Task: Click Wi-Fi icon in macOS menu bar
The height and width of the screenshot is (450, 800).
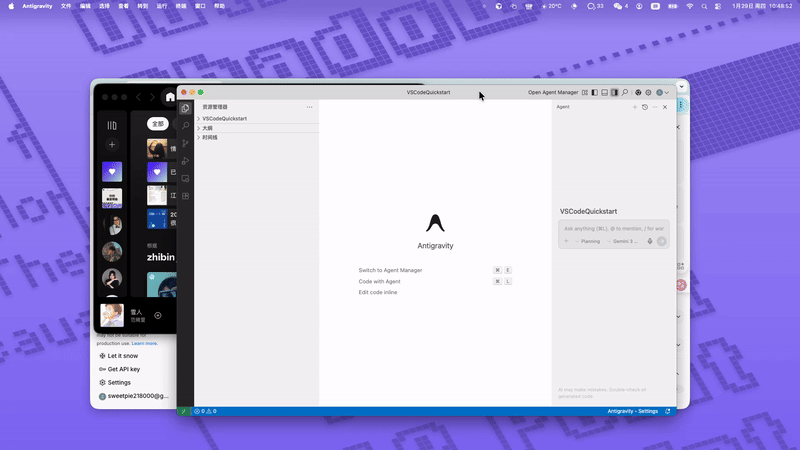Action: point(690,6)
